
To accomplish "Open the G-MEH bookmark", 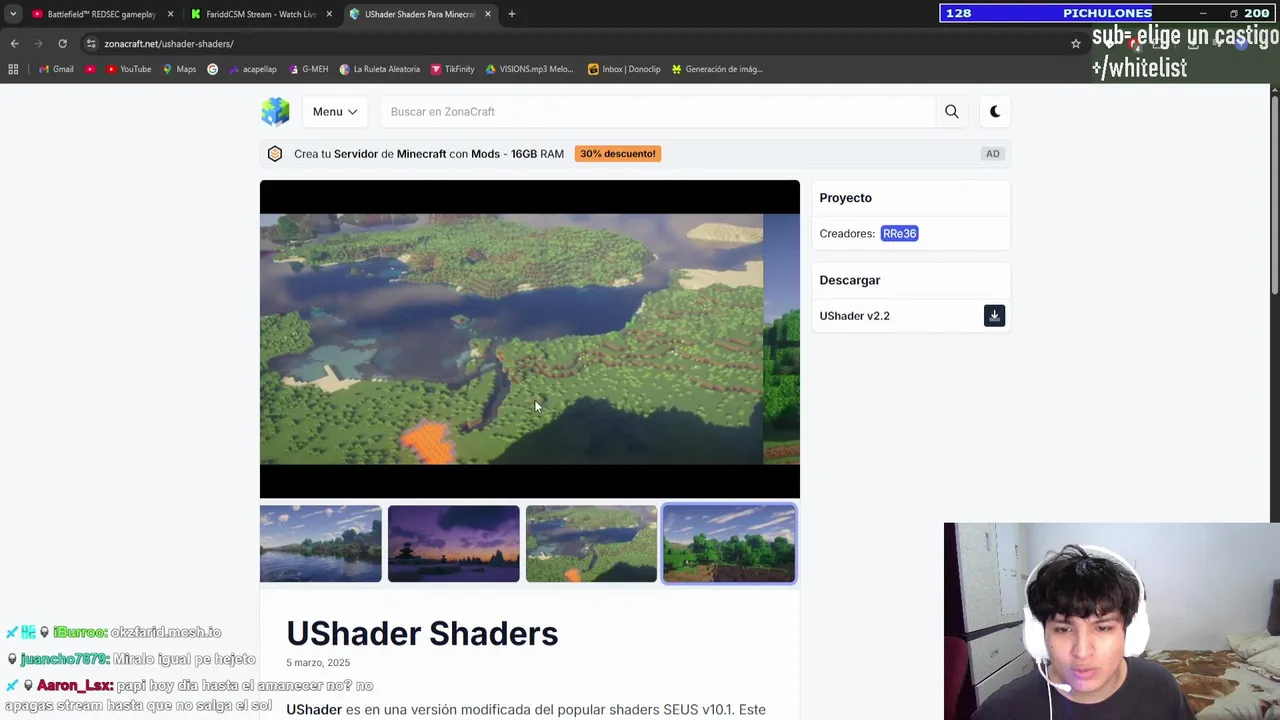I will point(308,69).
